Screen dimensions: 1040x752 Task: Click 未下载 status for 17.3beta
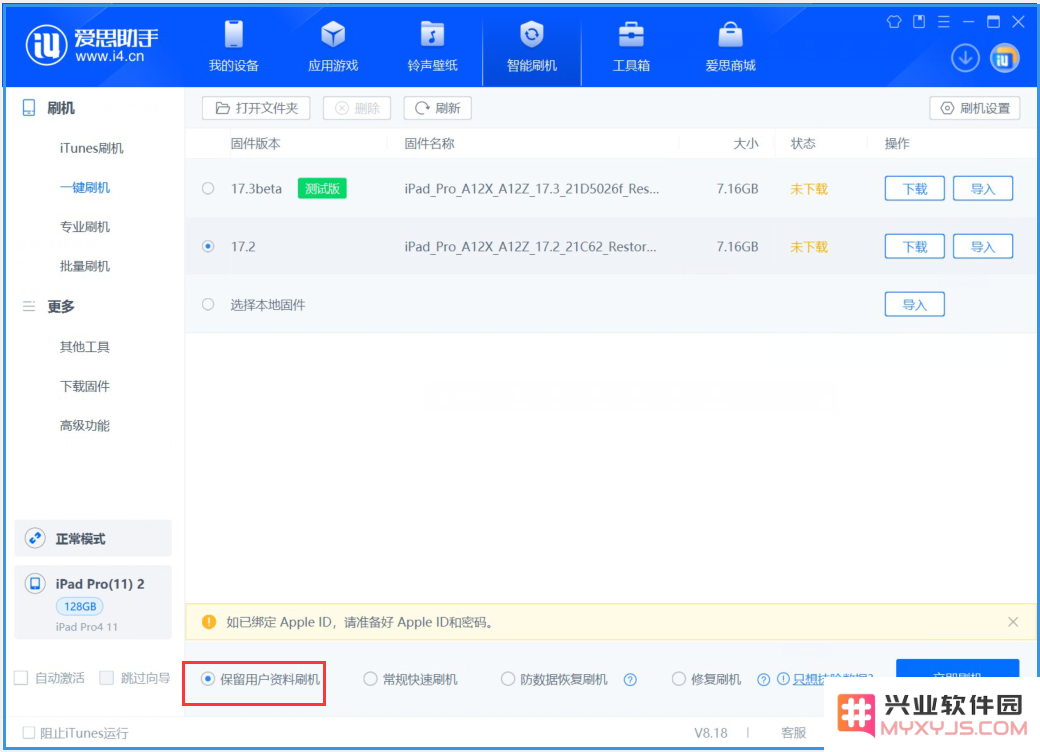coord(809,189)
